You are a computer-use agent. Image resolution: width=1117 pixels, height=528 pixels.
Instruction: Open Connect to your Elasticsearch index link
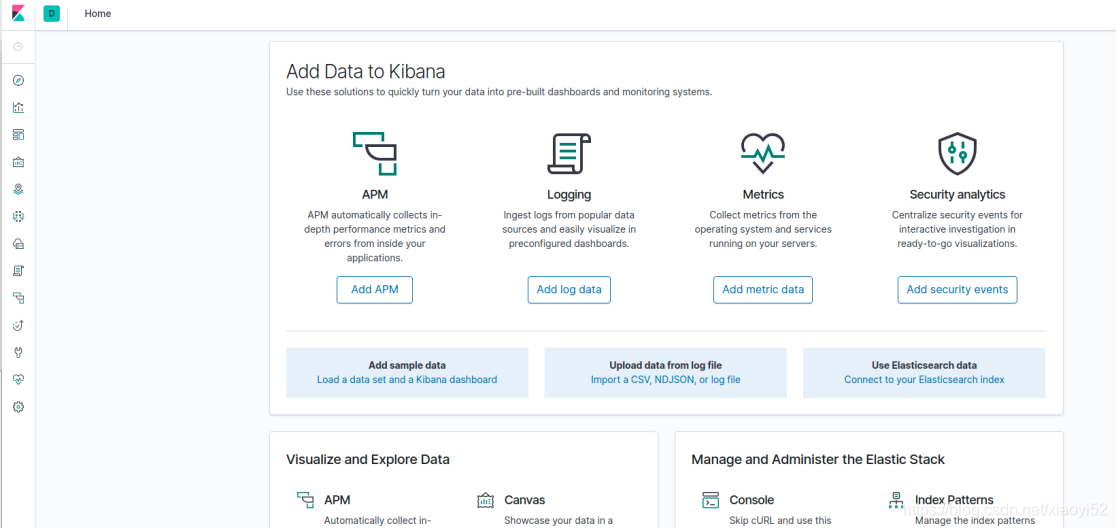click(x=924, y=380)
